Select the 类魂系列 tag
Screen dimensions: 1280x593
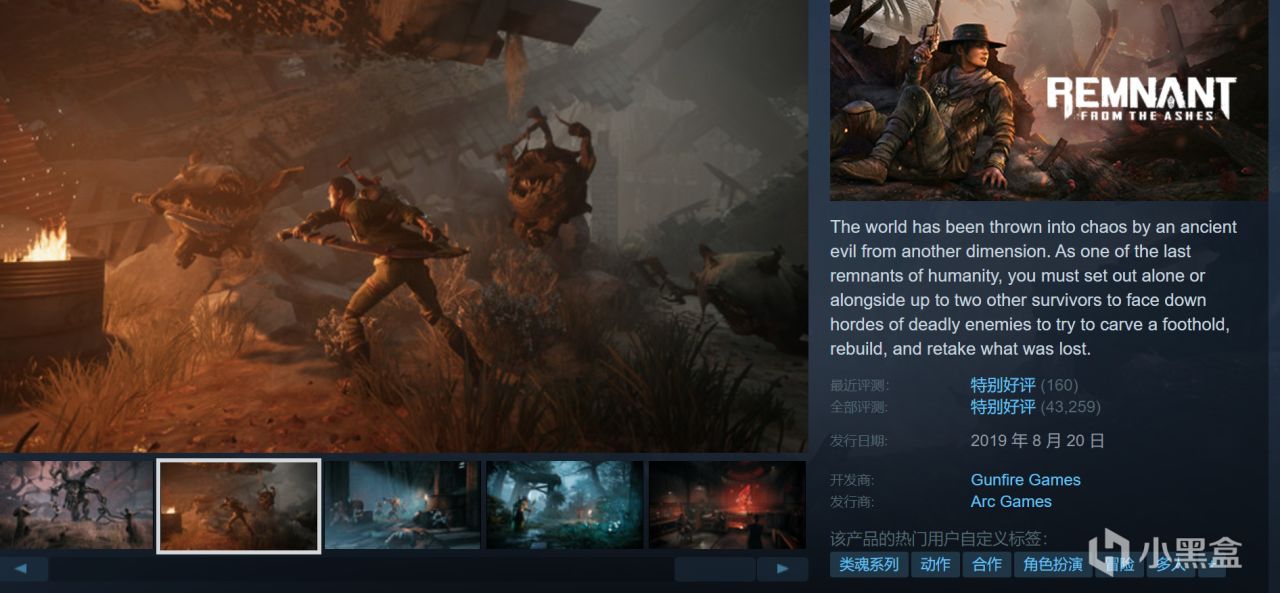click(x=869, y=565)
